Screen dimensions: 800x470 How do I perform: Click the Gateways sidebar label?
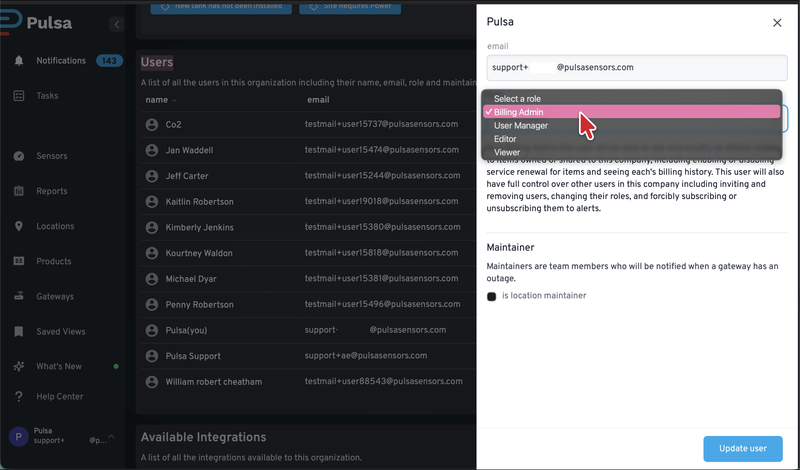[x=55, y=296]
